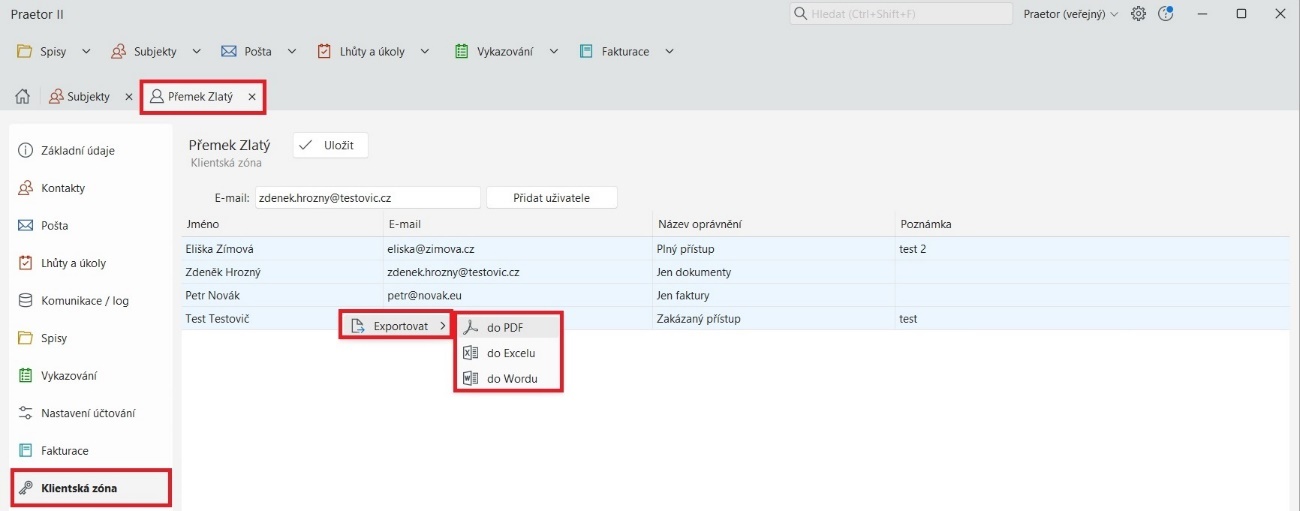Click the petr@novak.eu email cell
The image size is (1300, 511).
coord(518,295)
